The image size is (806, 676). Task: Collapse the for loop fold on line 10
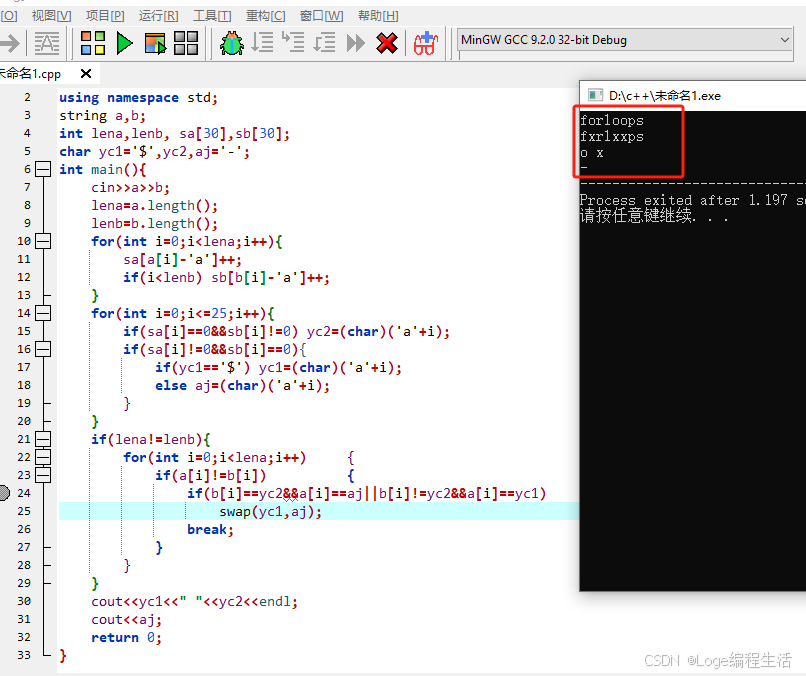[x=43, y=241]
